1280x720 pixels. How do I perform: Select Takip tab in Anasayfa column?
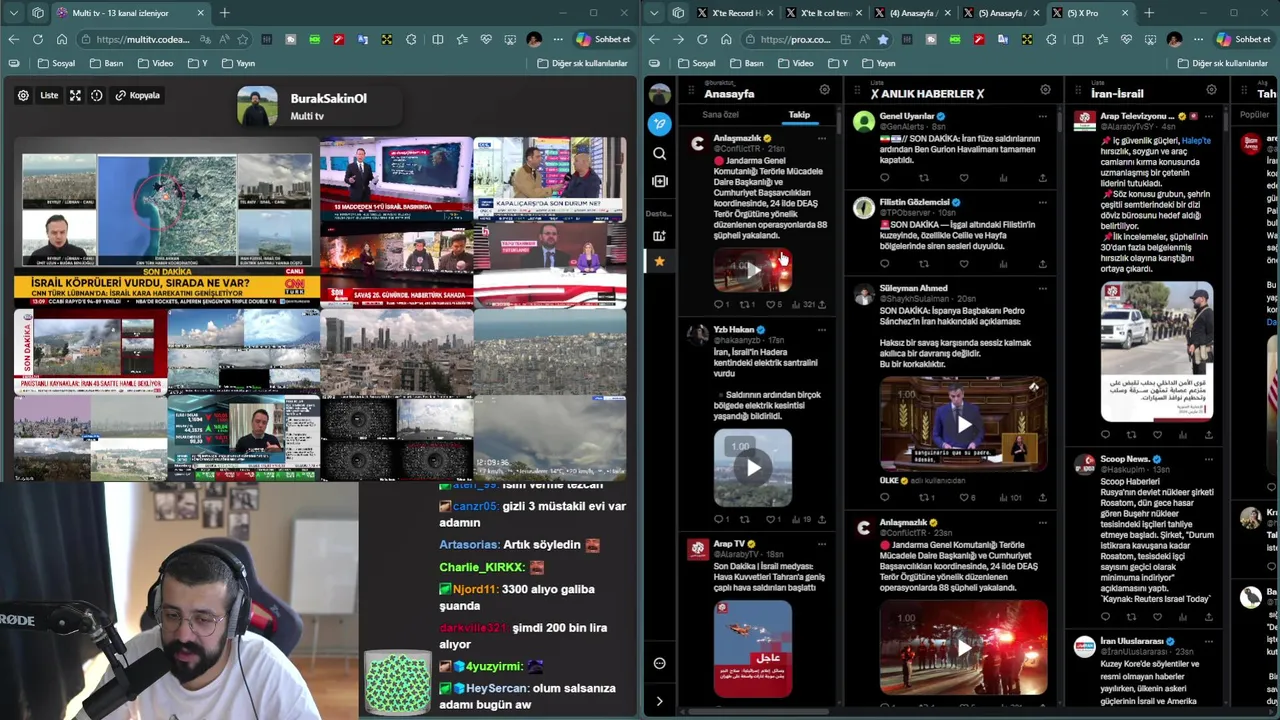click(x=799, y=115)
